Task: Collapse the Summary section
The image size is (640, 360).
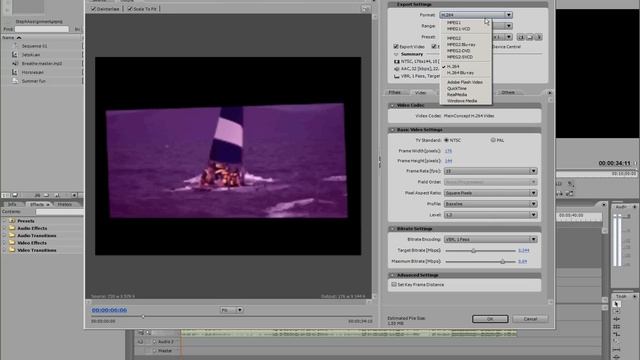Action: pyautogui.click(x=396, y=54)
